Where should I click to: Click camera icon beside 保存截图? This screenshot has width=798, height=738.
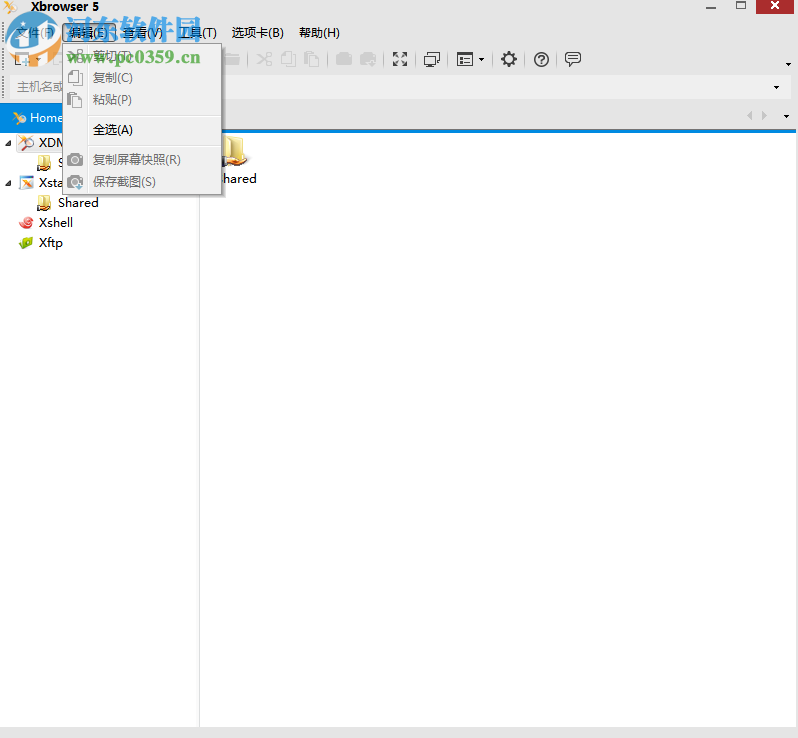click(75, 182)
